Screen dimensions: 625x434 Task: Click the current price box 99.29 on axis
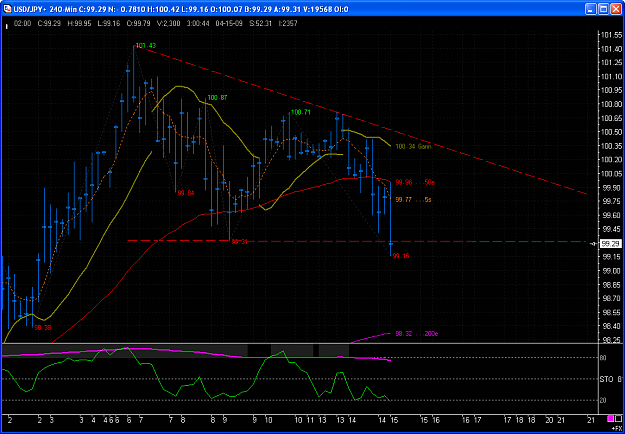click(x=609, y=244)
